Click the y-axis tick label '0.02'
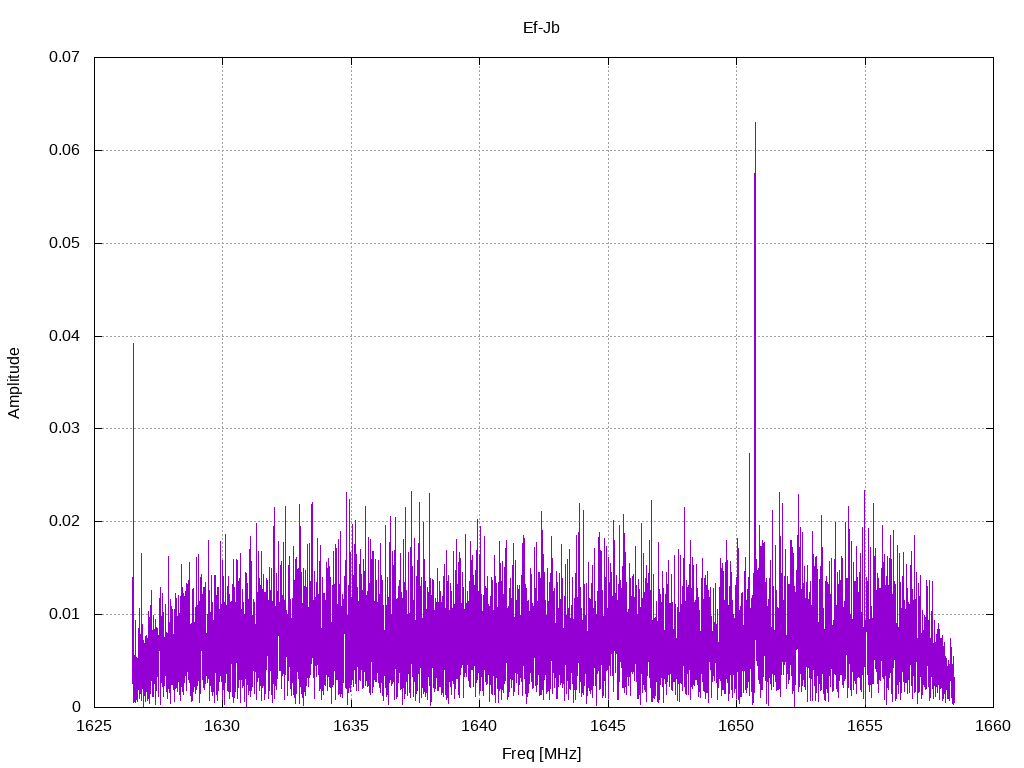Image resolution: width=1024 pixels, height=768 pixels. pyautogui.click(x=64, y=521)
